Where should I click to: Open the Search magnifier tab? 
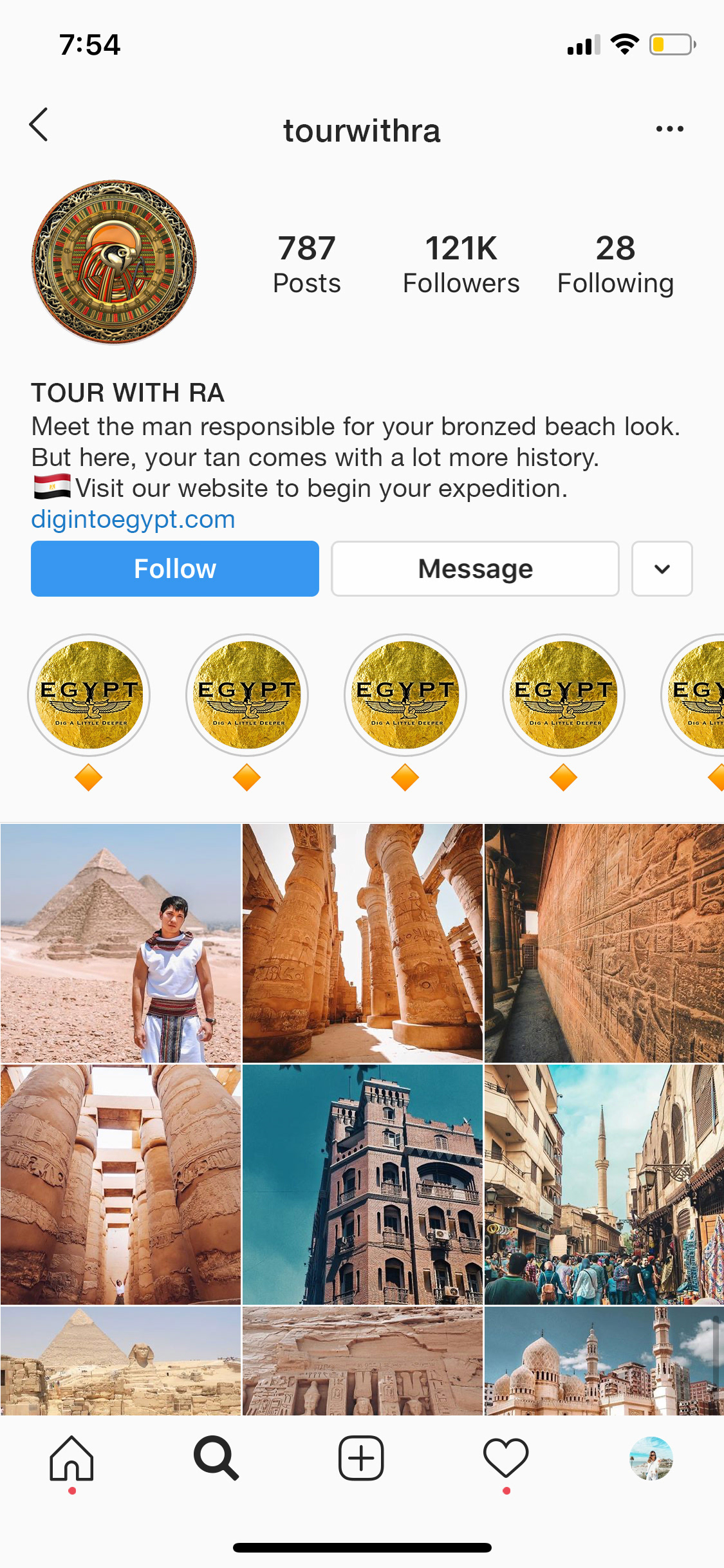coord(216,1459)
